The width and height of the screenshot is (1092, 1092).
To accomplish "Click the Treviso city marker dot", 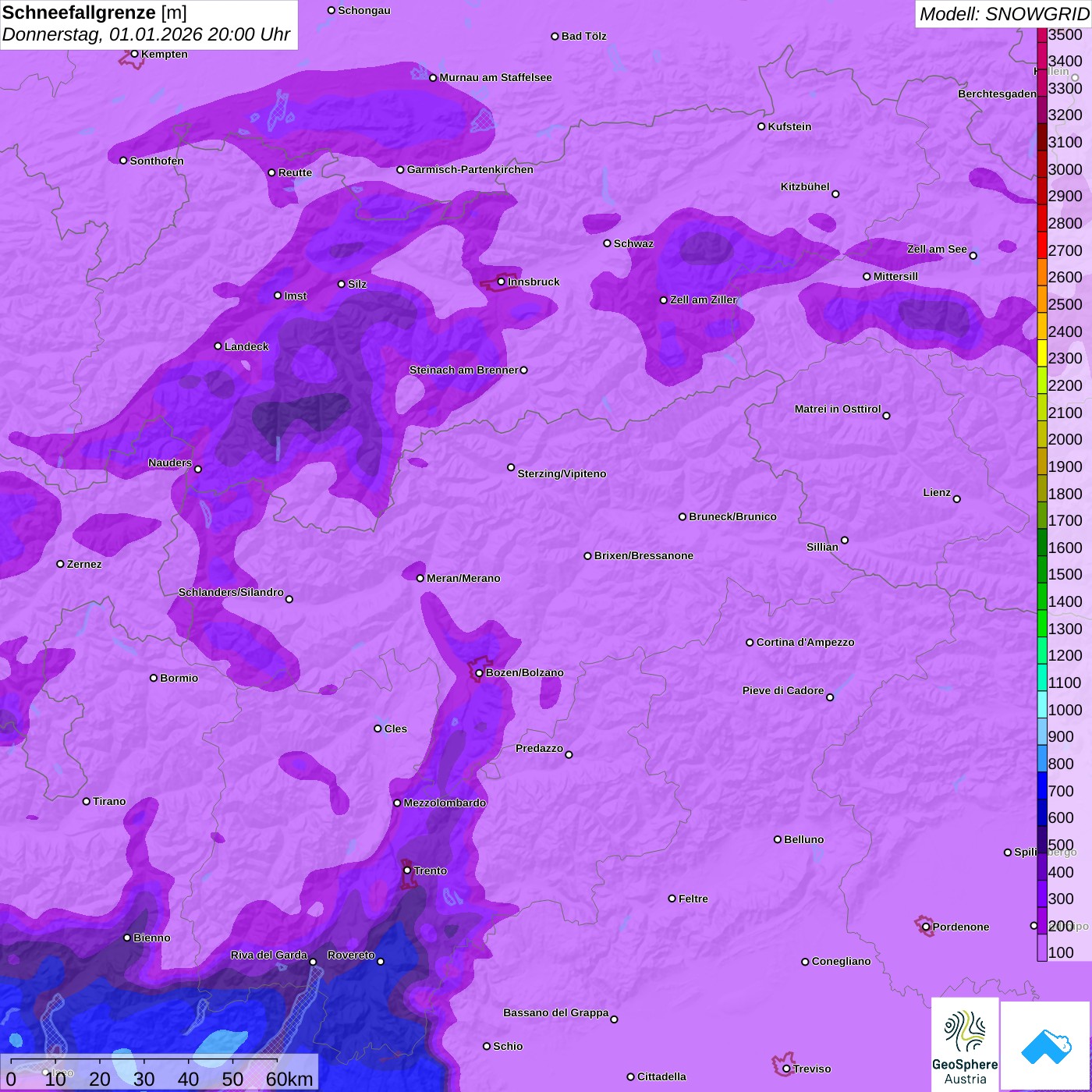I will point(786,1069).
